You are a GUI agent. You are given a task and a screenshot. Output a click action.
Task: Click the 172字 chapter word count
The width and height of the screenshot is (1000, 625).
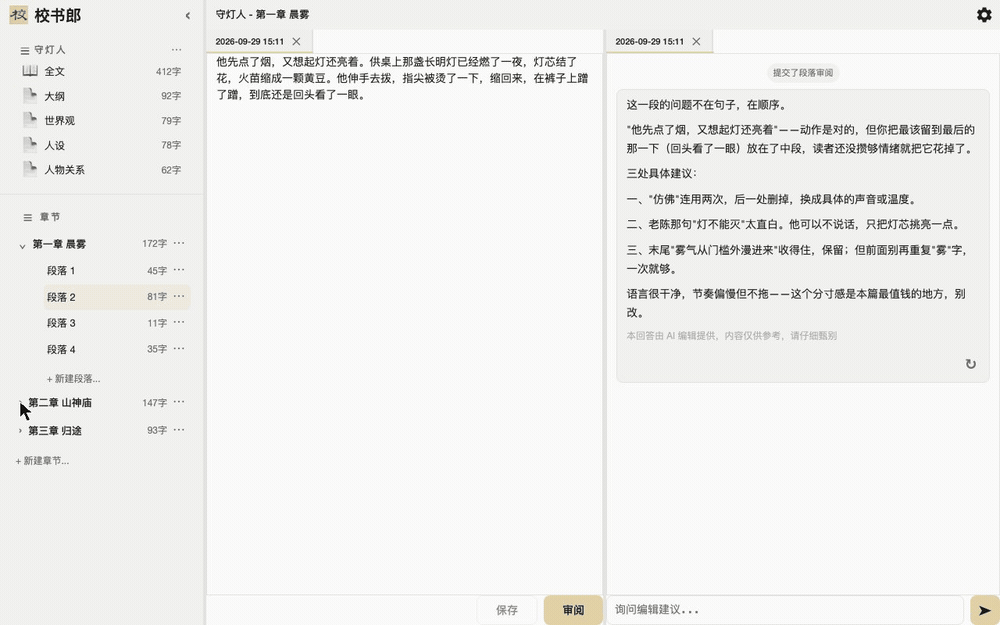(154, 244)
